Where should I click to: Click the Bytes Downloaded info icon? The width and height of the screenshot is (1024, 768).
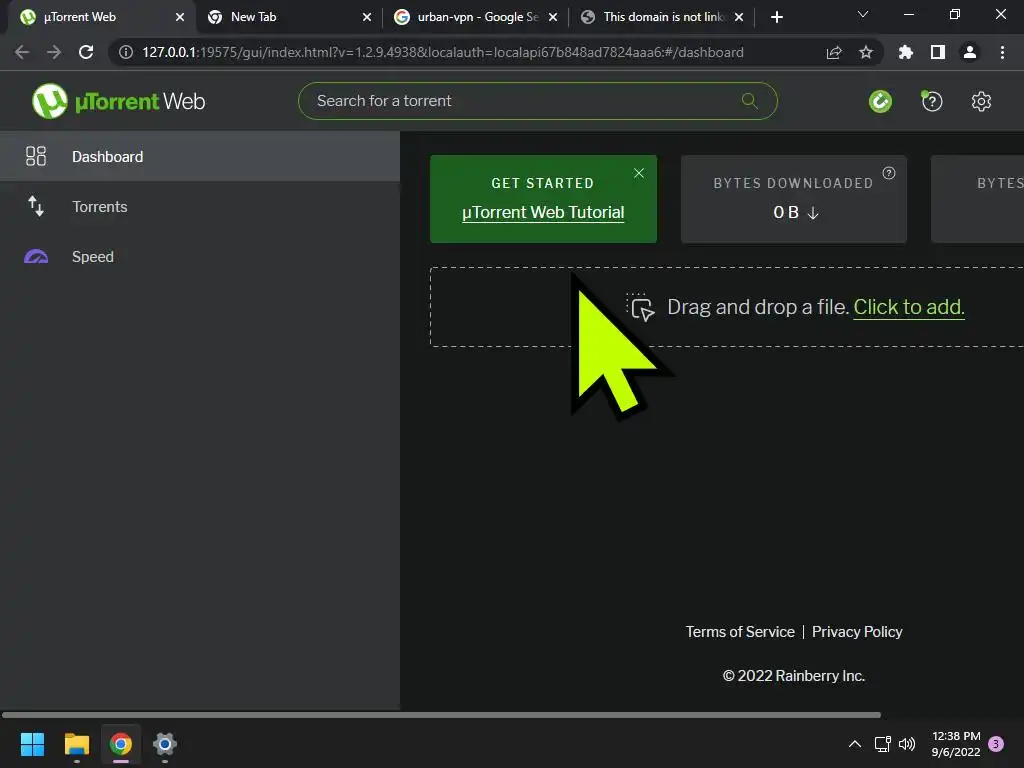889,172
